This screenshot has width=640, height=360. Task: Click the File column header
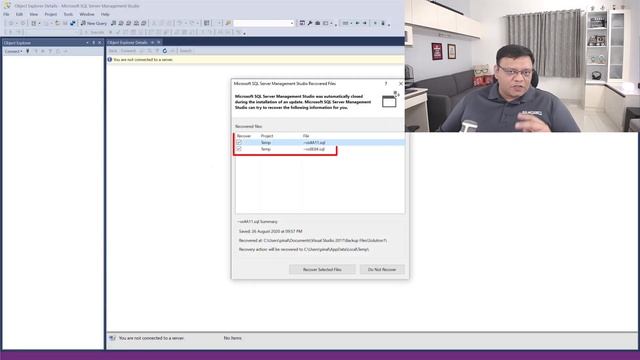pos(306,136)
